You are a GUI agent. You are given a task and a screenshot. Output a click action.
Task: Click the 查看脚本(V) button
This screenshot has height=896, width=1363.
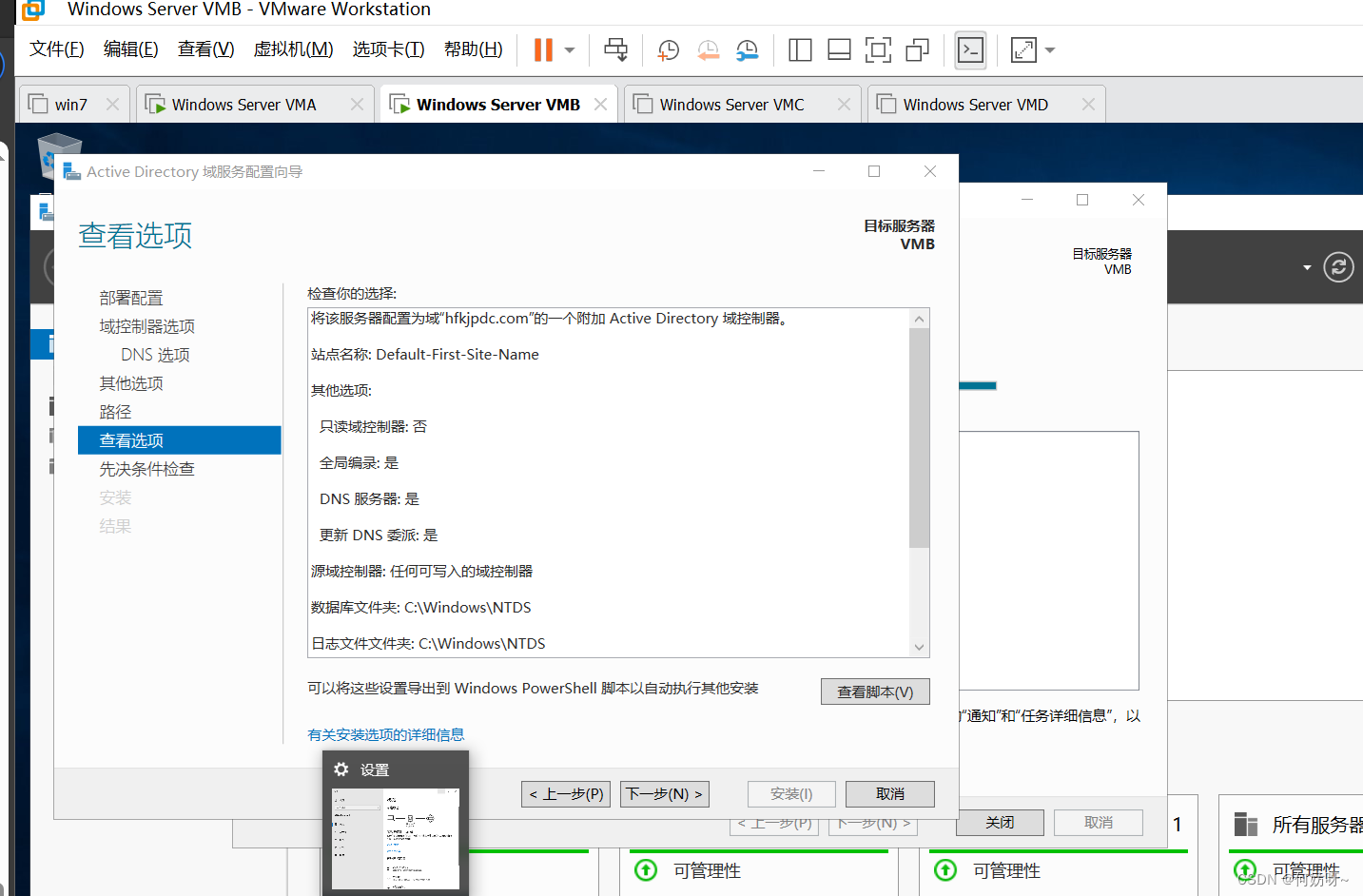pos(875,691)
